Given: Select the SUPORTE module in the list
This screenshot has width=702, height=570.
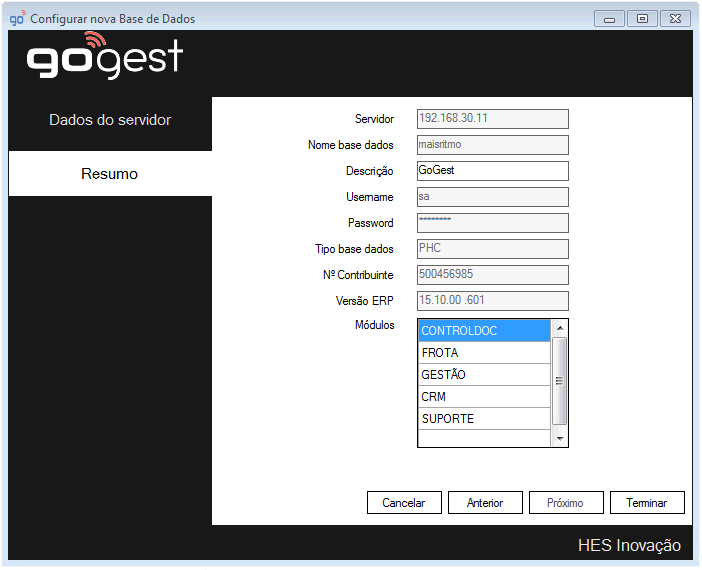Looking at the screenshot, I should click(484, 419).
